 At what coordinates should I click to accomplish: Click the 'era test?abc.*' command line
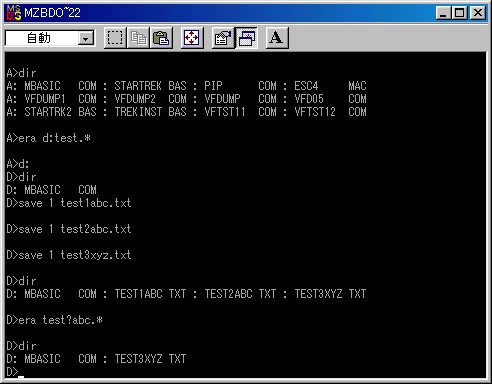(54, 320)
